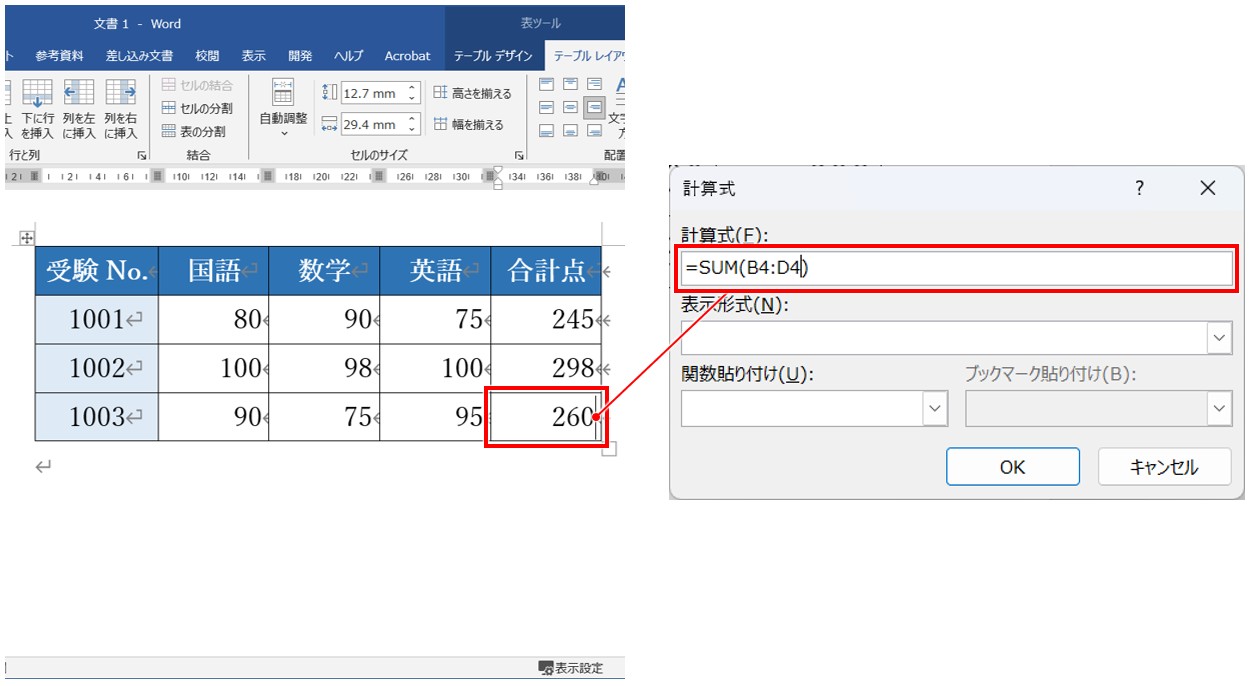This screenshot has width=1252, height=686.
Task: Insert a column to the left
Action: pyautogui.click(x=79, y=93)
